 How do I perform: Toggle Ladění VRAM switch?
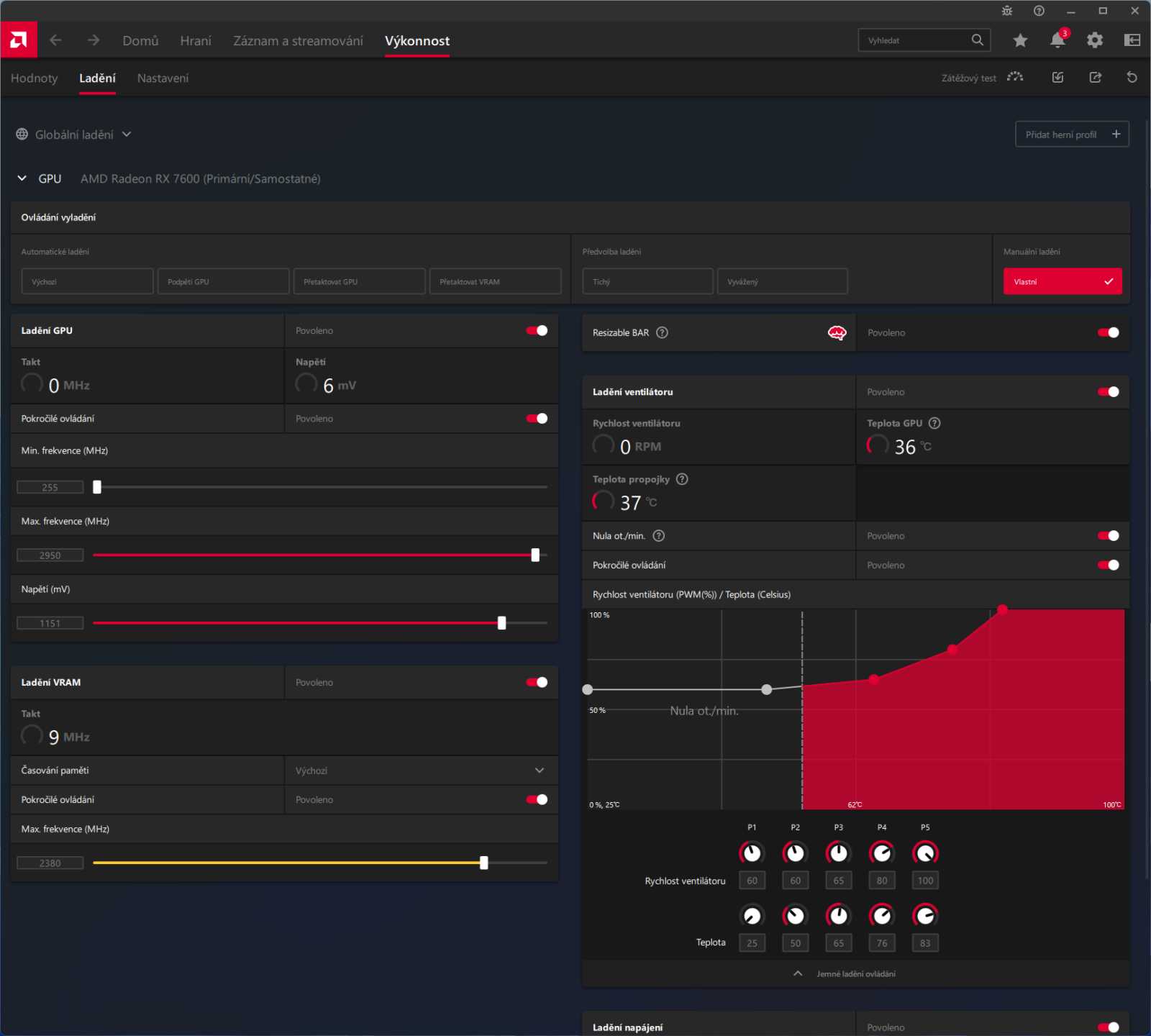point(537,683)
